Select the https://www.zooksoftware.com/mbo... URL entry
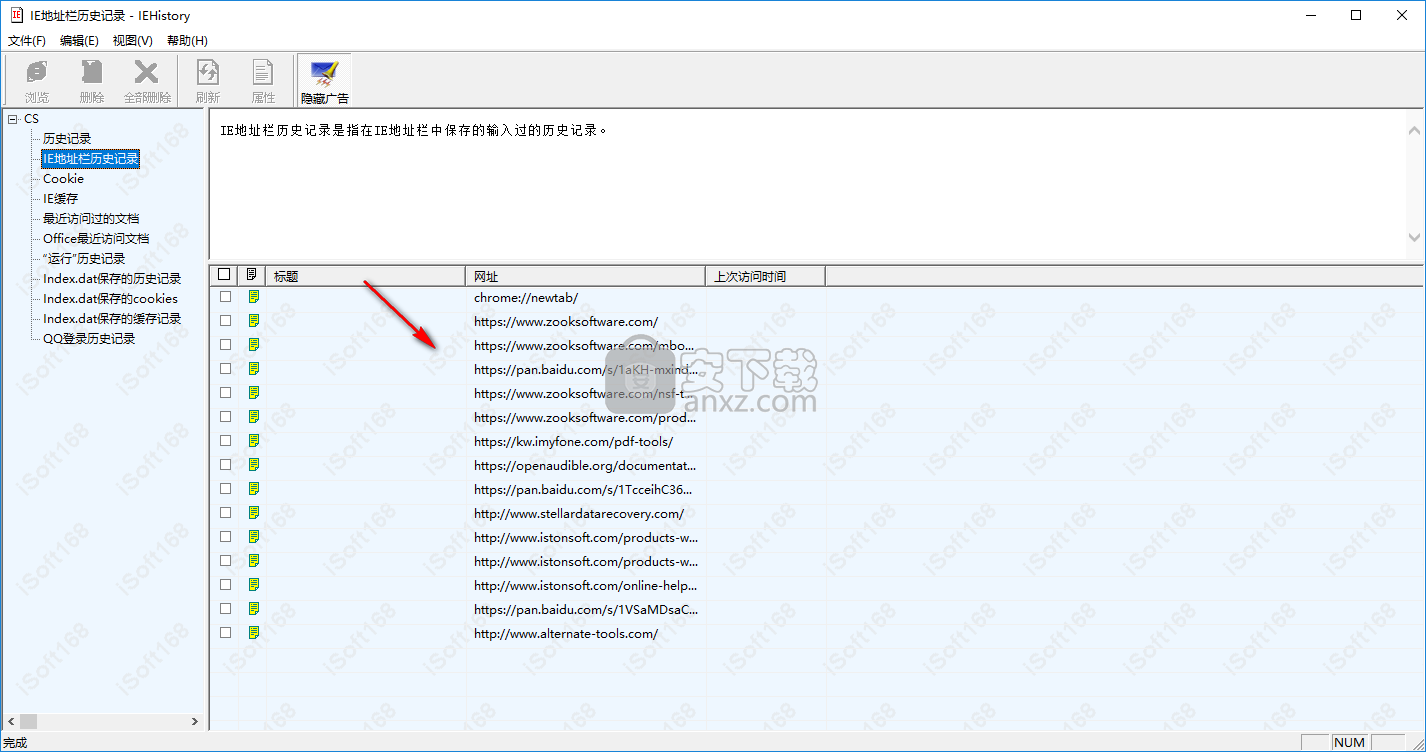 (x=585, y=346)
